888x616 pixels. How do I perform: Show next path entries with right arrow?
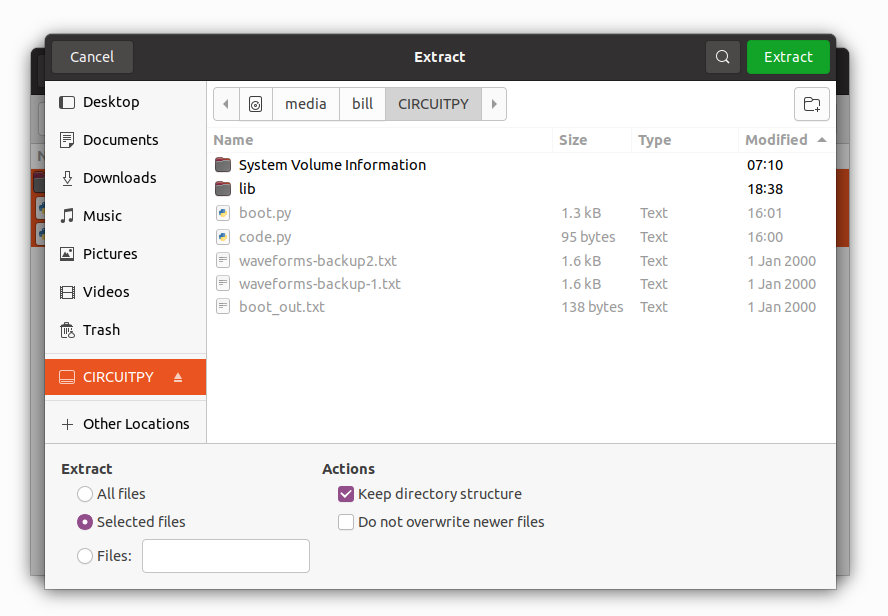(x=494, y=104)
